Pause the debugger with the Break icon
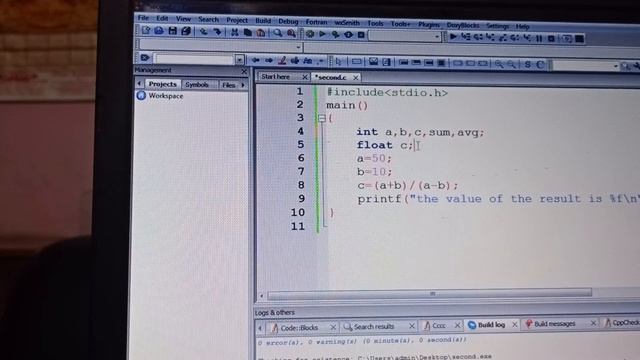This screenshot has height=360, width=640. pyautogui.click(x=539, y=38)
